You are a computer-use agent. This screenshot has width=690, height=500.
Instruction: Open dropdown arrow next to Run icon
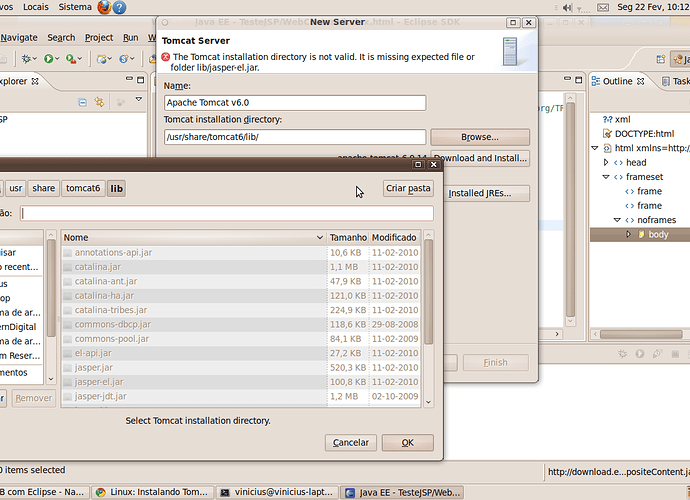(57, 59)
